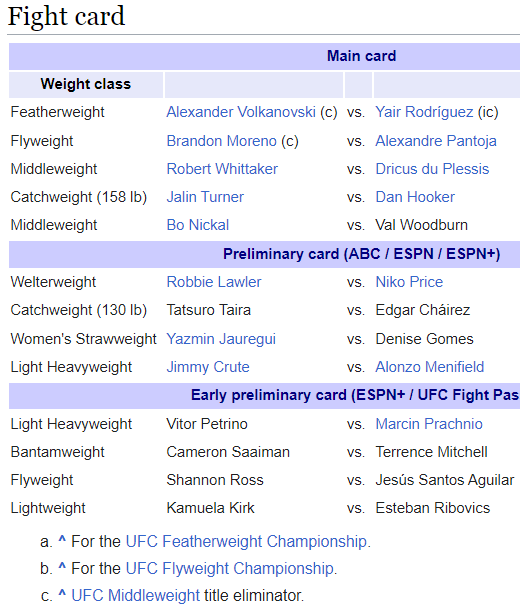Click the Robbie Lawler link

[x=214, y=282]
